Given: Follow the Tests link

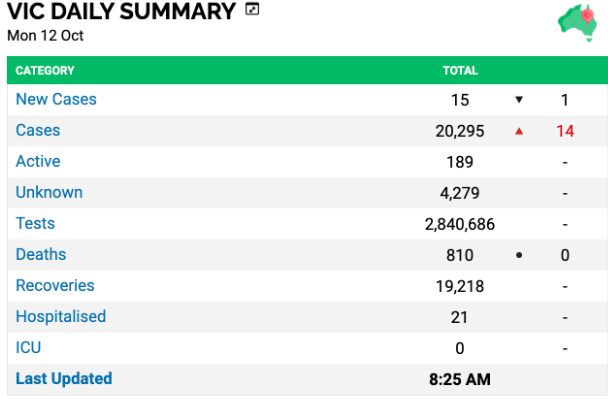Looking at the screenshot, I should pos(35,223).
